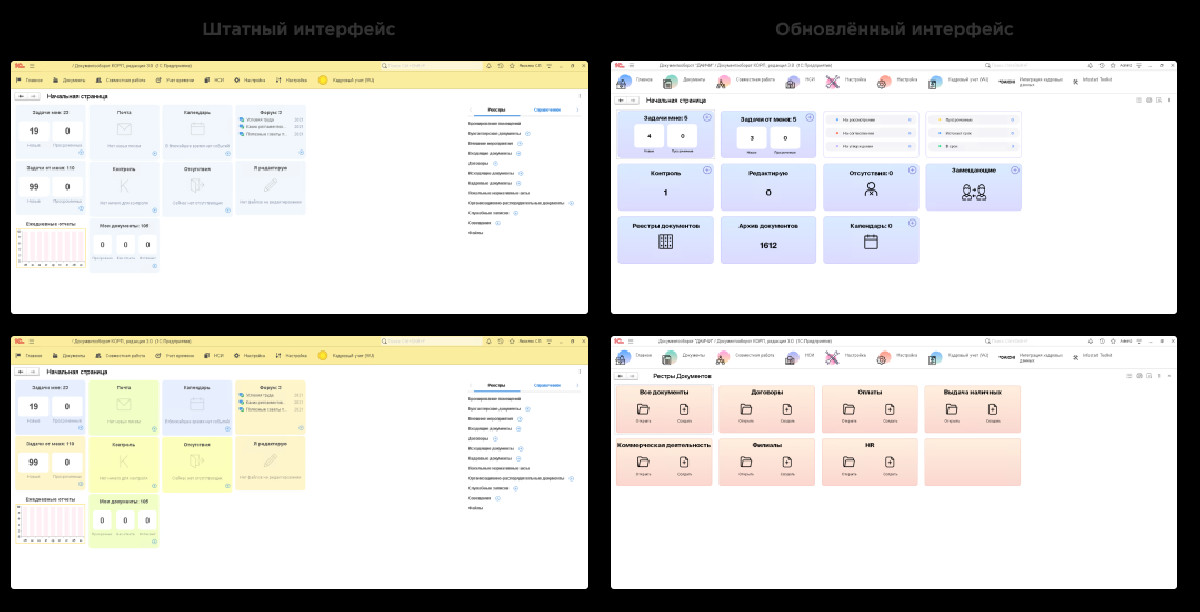The image size is (1200, 612).
Task: Open Отсутствие tile with person icon, updated page
Action: click(871, 187)
